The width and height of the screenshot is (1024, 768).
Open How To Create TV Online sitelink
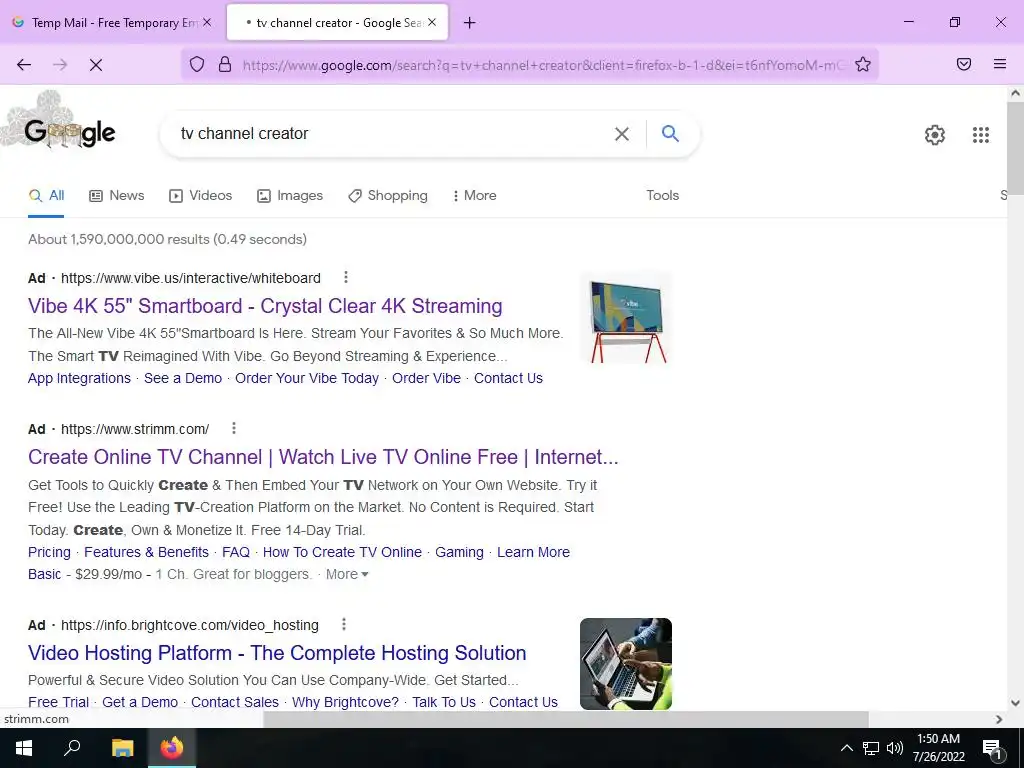tap(342, 552)
